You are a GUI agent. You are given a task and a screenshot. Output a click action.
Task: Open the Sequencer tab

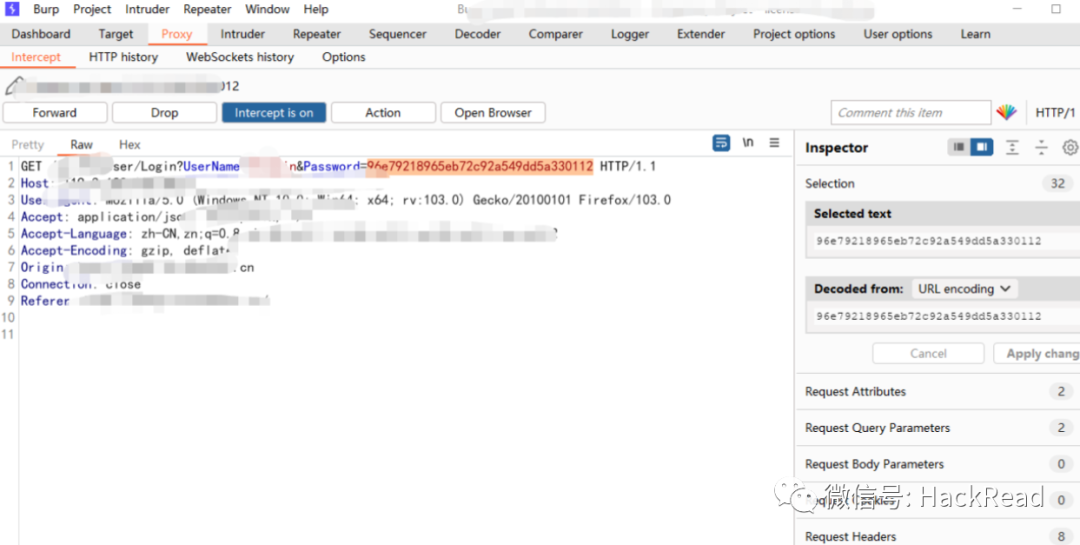397,34
